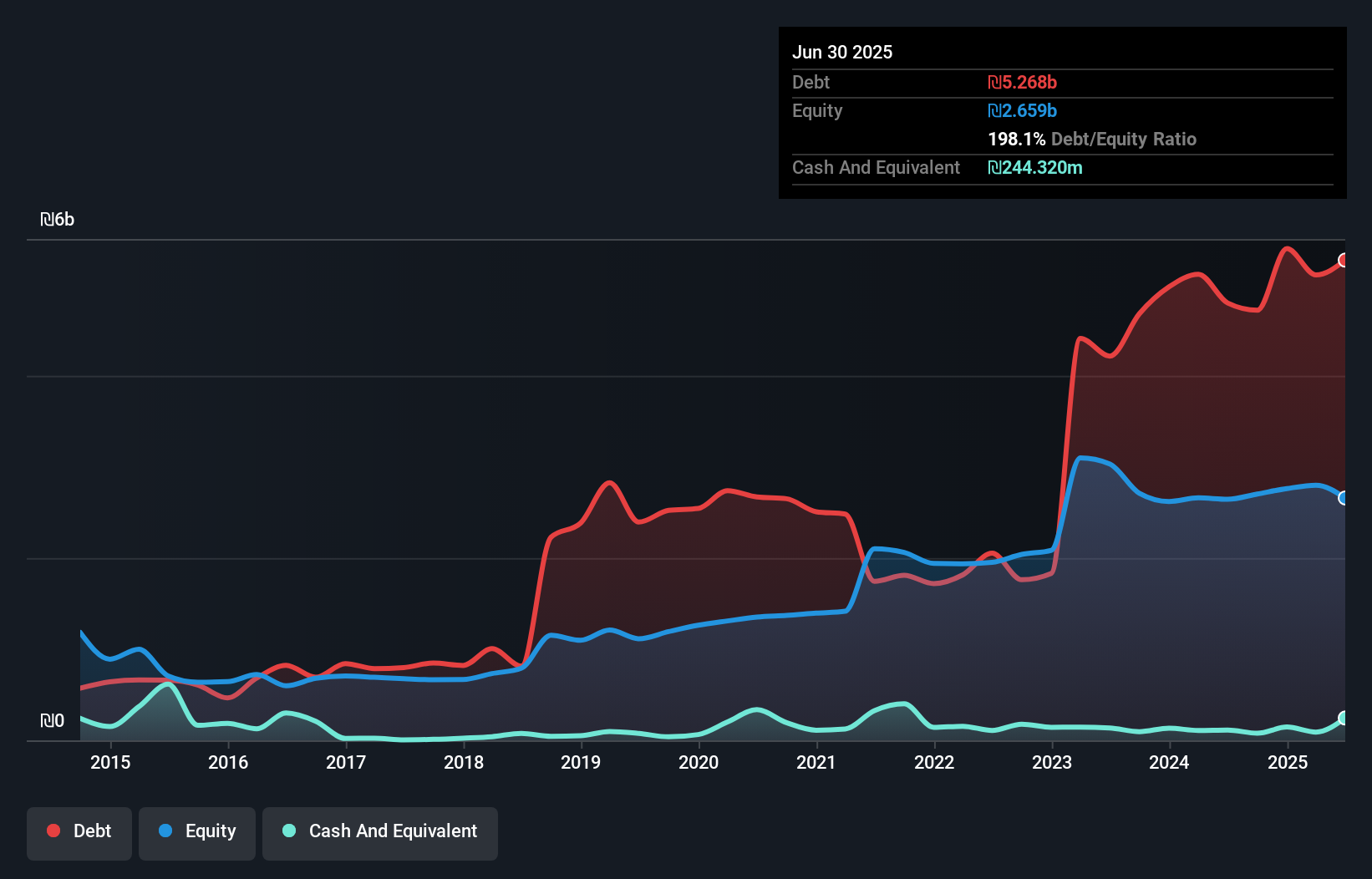
Task: Click the teal dot in Cash legend
Action: (x=289, y=831)
